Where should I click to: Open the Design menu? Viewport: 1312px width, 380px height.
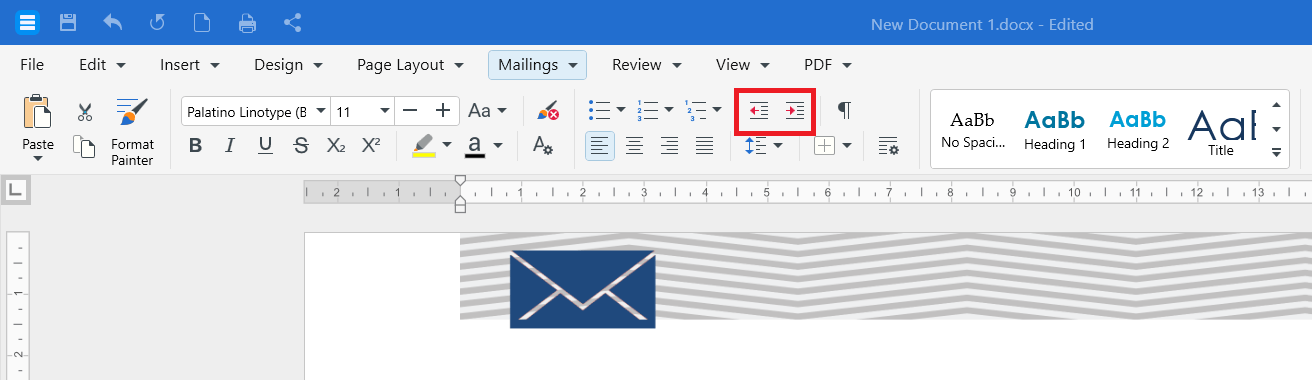[x=288, y=65]
